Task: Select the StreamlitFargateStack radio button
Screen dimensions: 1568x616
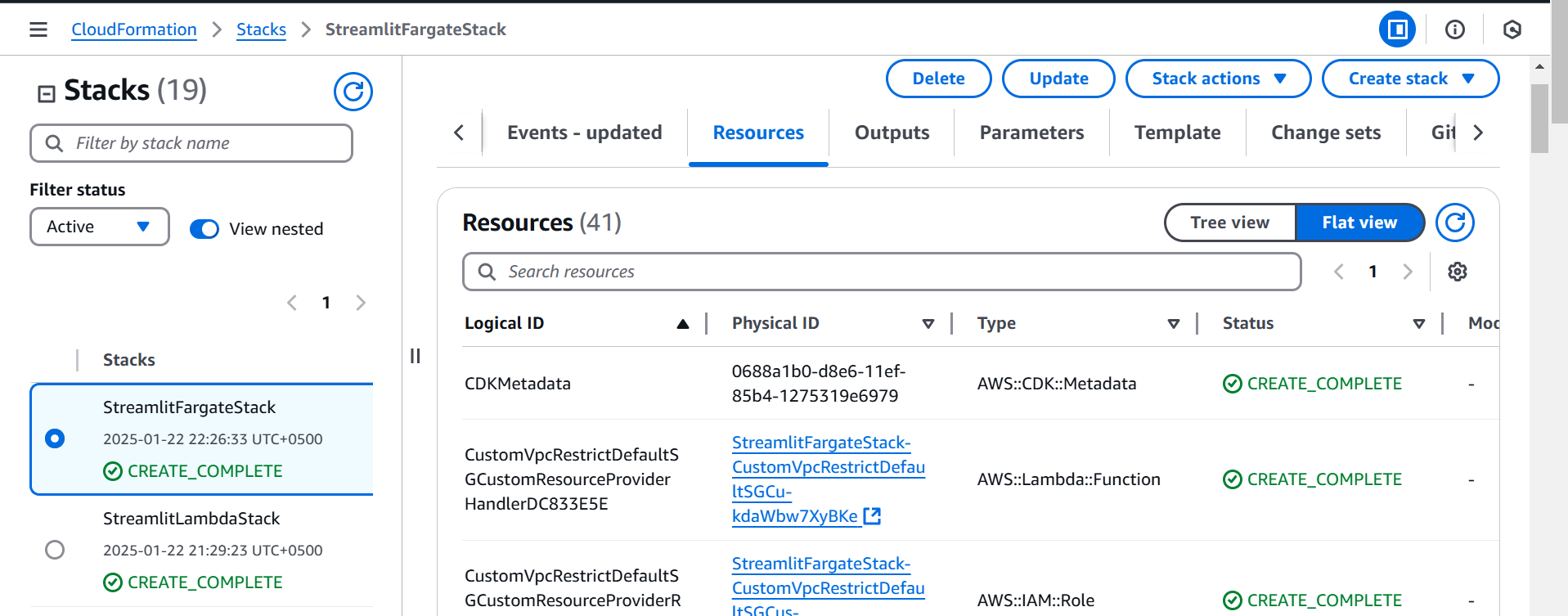Action: [x=55, y=438]
